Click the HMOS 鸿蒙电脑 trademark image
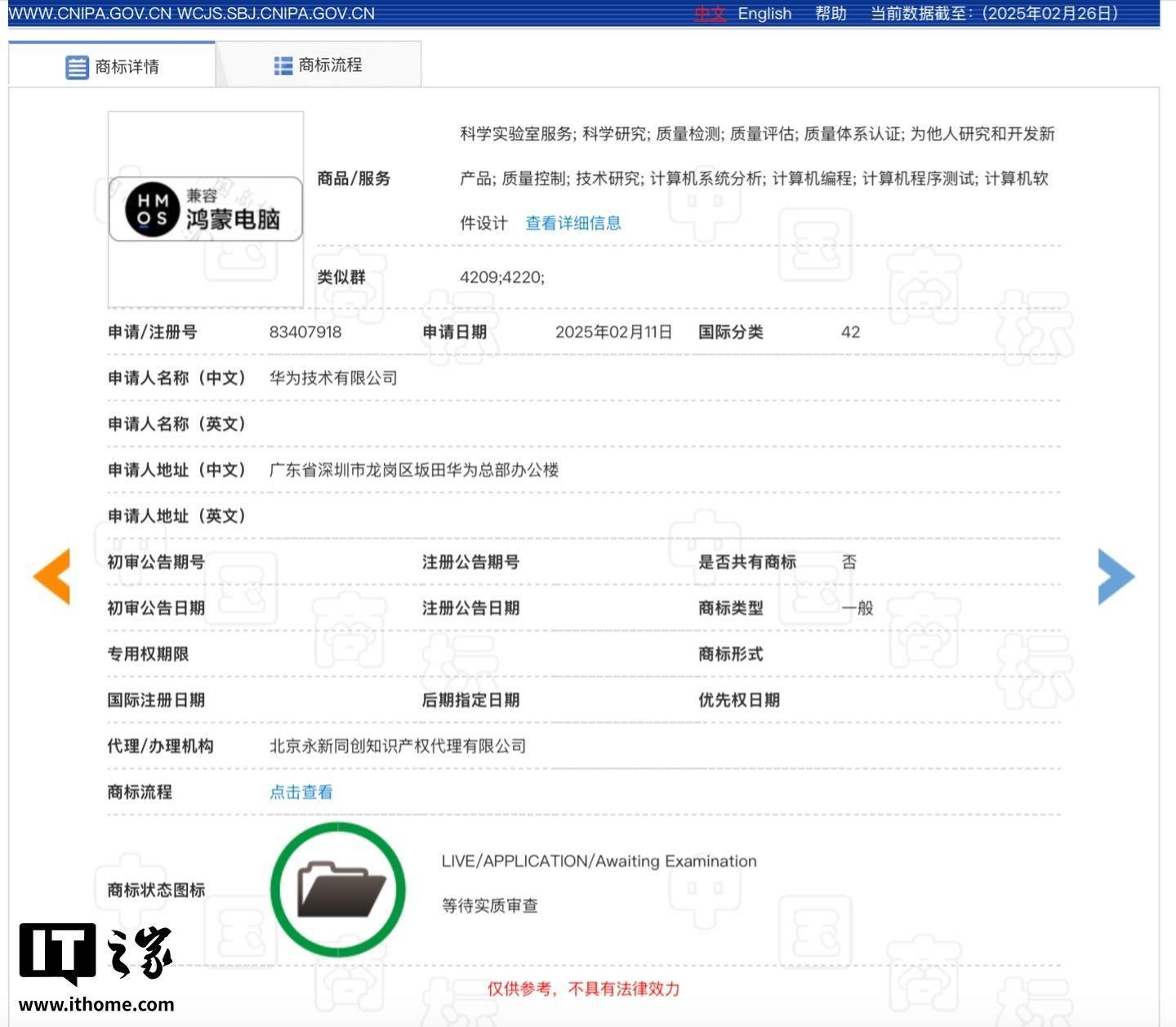 [x=206, y=209]
